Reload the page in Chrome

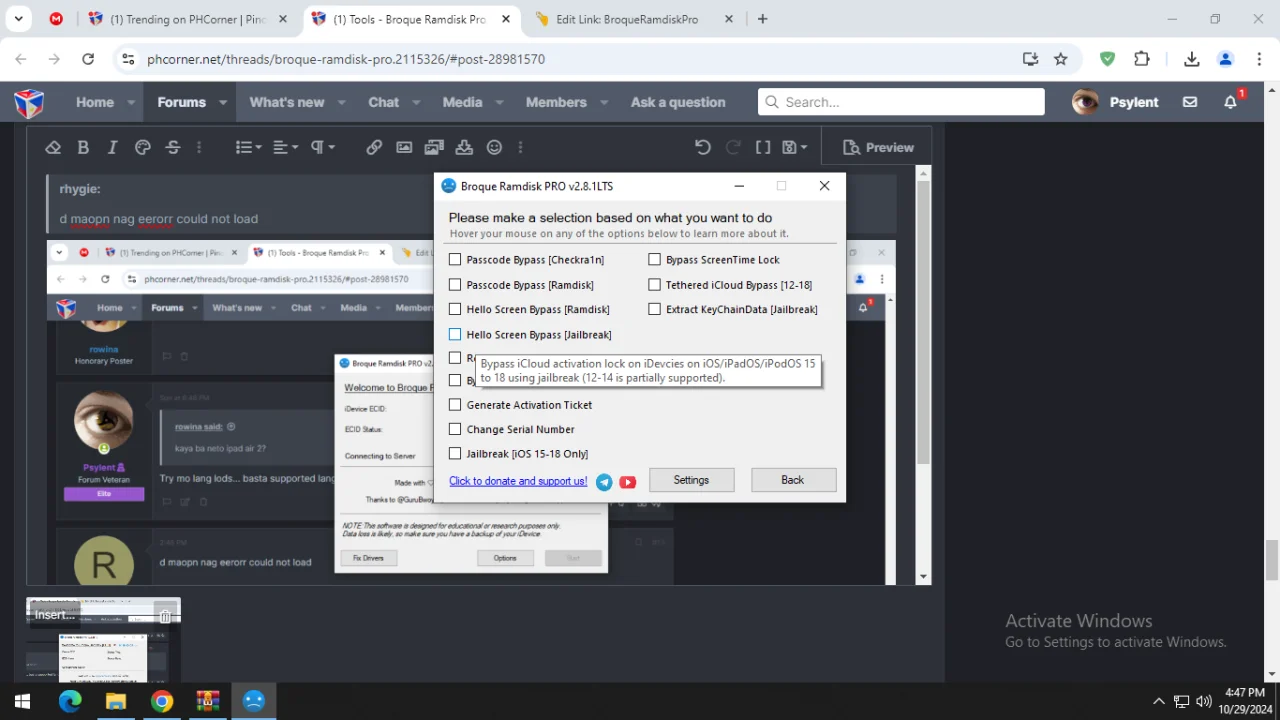pos(88,59)
